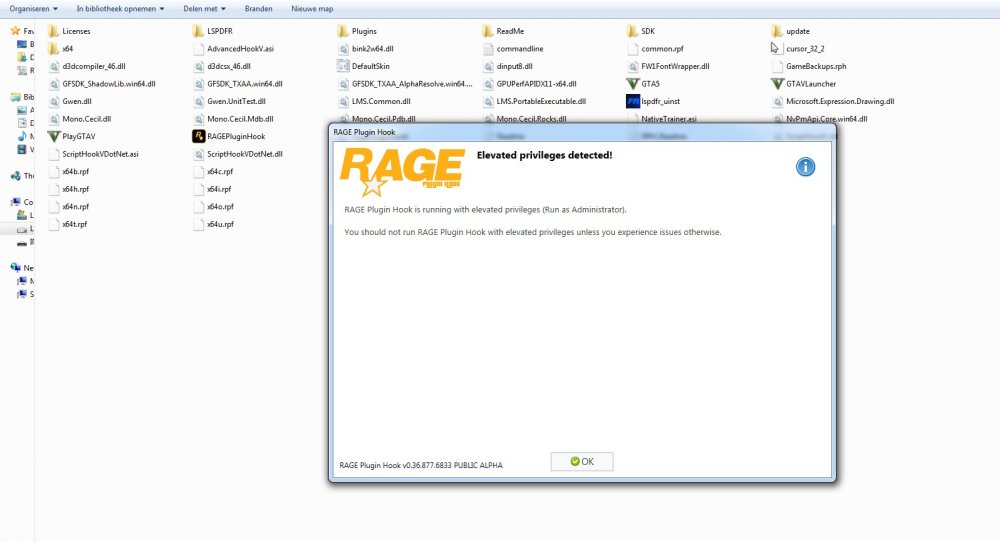Select the Licenses folder icon
Image resolution: width=1000 pixels, height=542 pixels.
pos(54,31)
